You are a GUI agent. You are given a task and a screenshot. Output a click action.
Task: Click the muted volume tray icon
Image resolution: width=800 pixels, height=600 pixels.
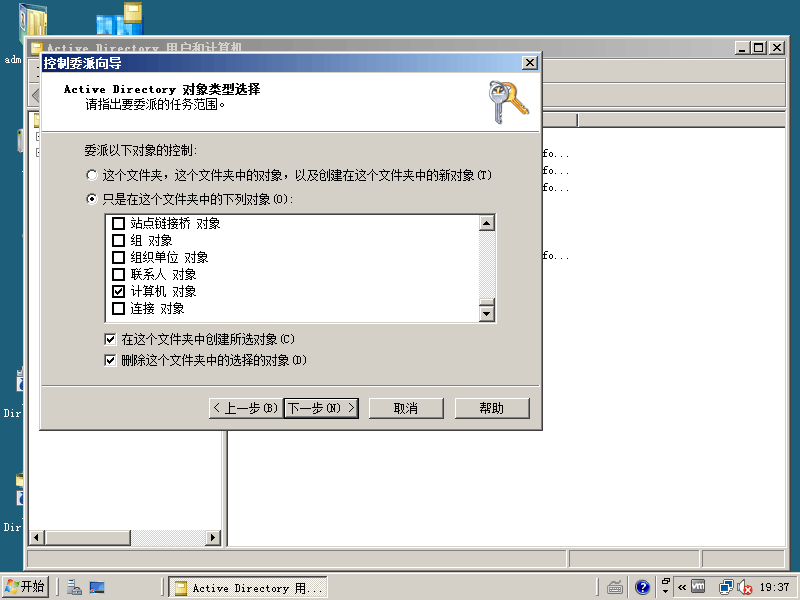pyautogui.click(x=743, y=588)
